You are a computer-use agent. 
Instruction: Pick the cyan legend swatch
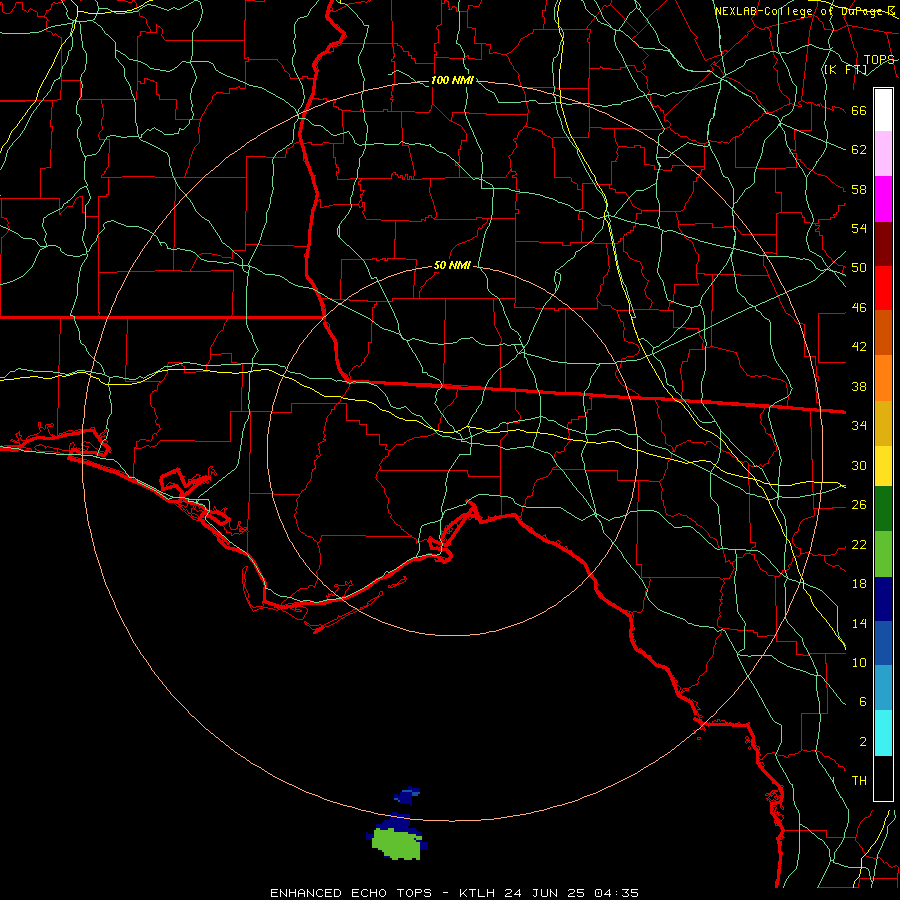[x=883, y=733]
